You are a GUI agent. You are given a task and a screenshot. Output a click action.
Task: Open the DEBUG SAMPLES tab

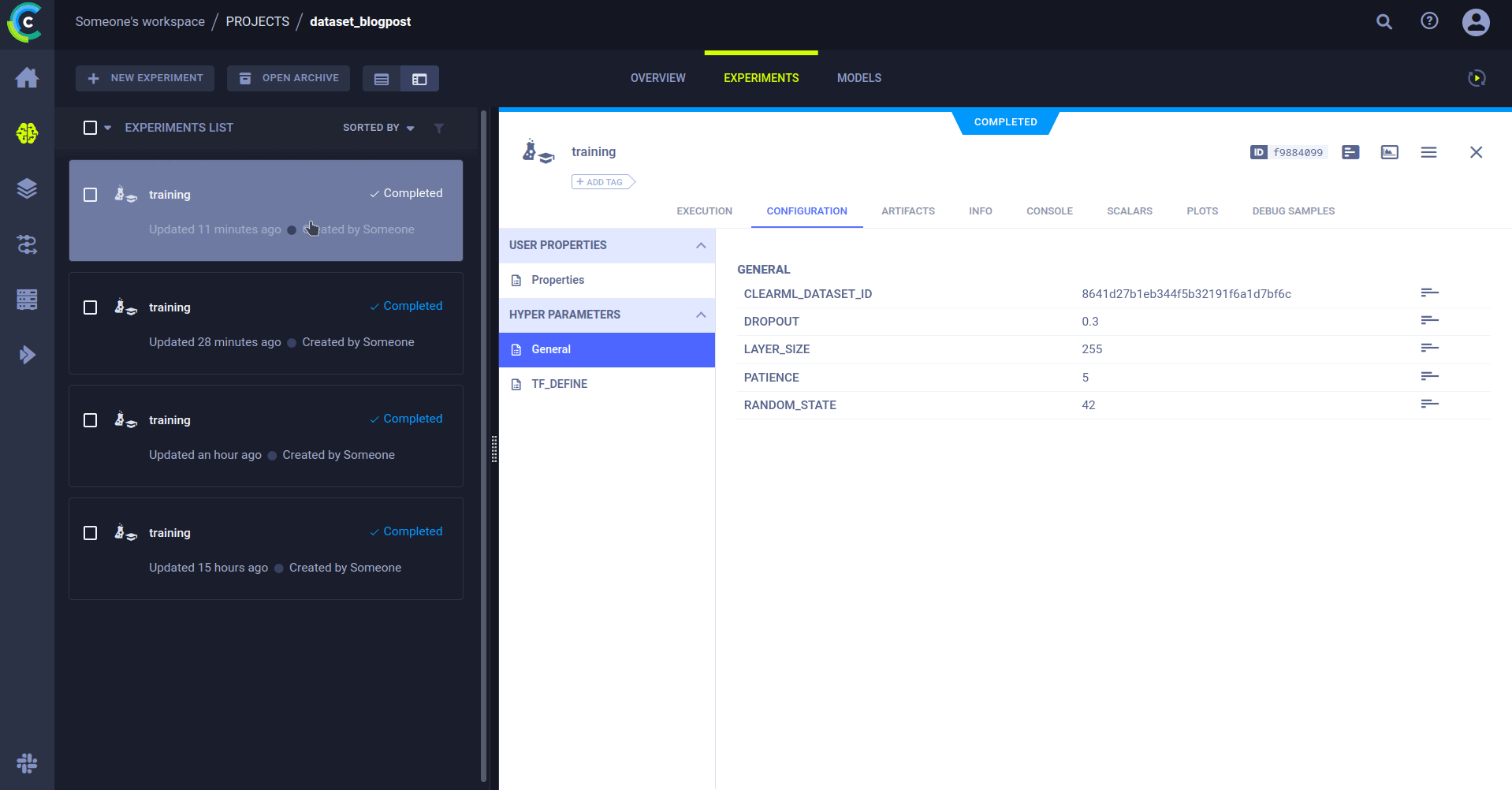point(1293,211)
